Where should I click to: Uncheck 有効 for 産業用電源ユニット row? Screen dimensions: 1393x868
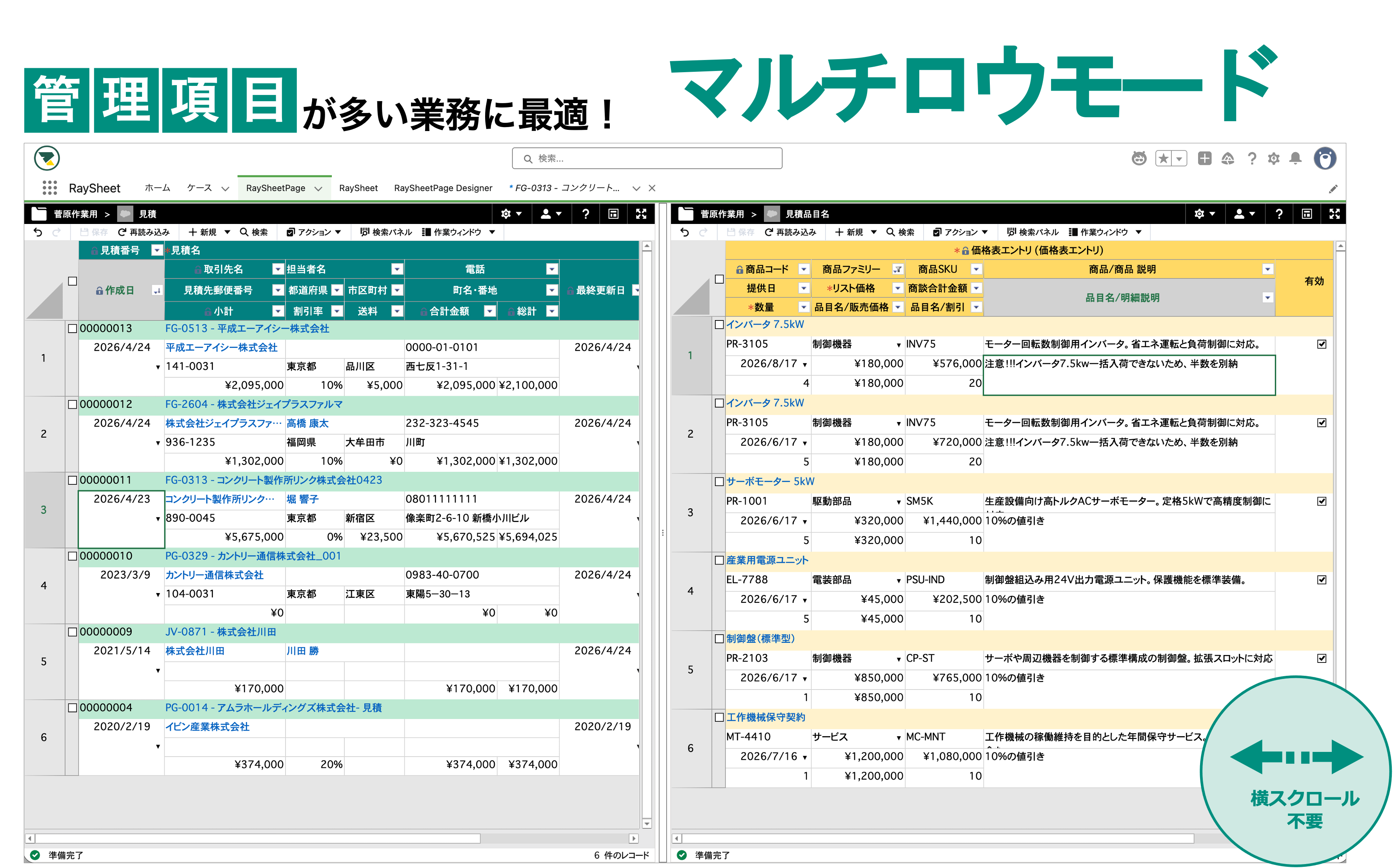(1322, 580)
